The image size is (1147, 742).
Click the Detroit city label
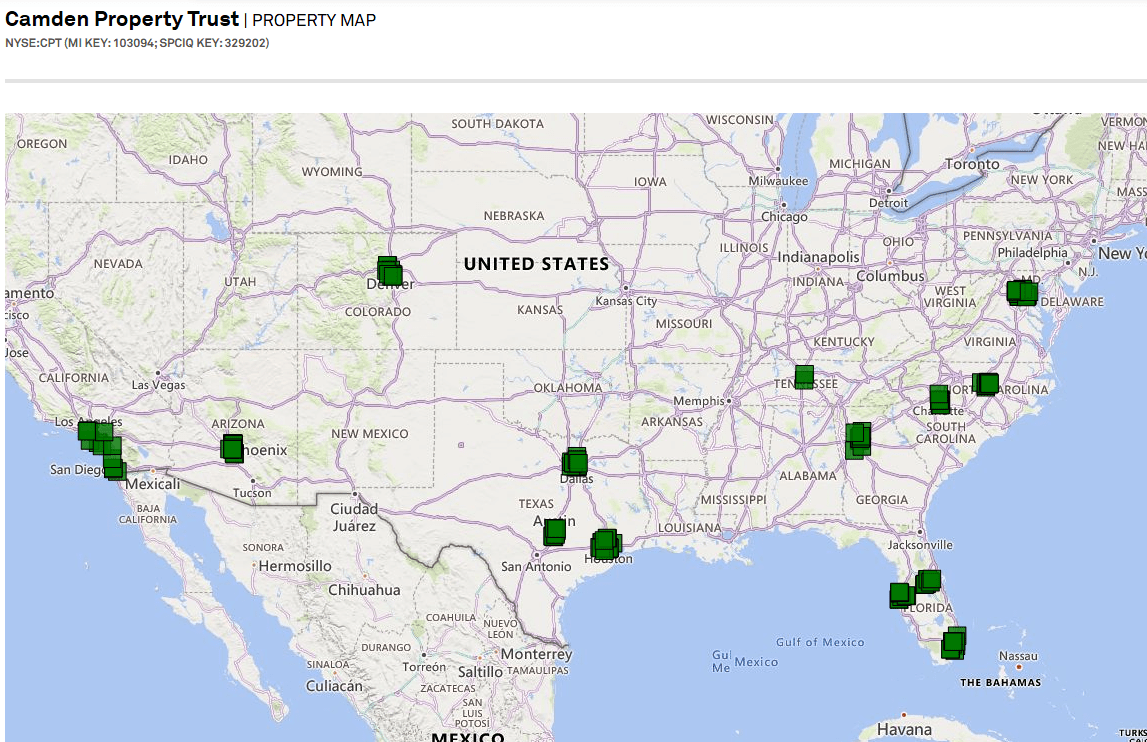[888, 203]
